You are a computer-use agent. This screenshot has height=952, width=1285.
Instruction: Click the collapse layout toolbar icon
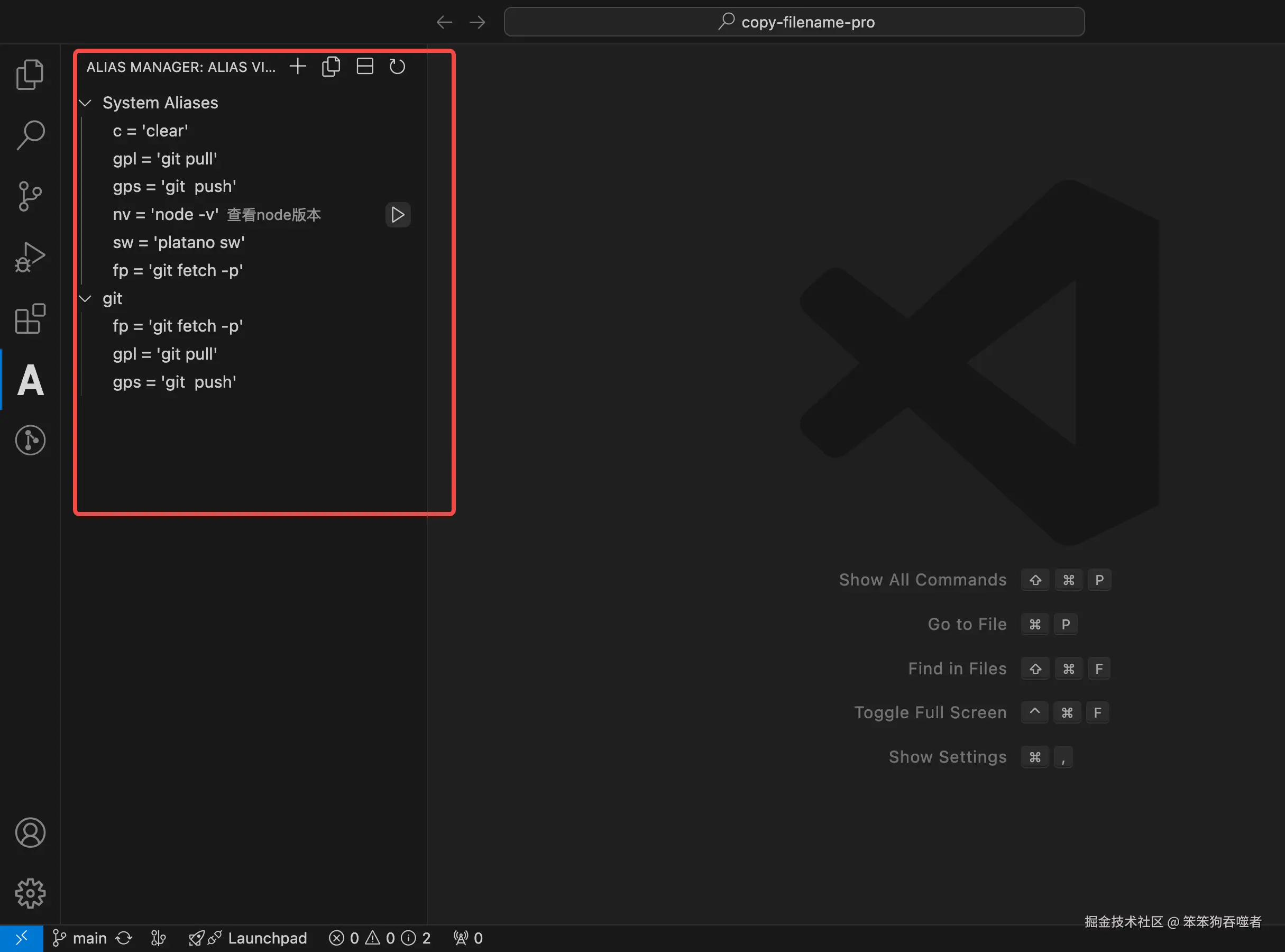[x=365, y=67]
